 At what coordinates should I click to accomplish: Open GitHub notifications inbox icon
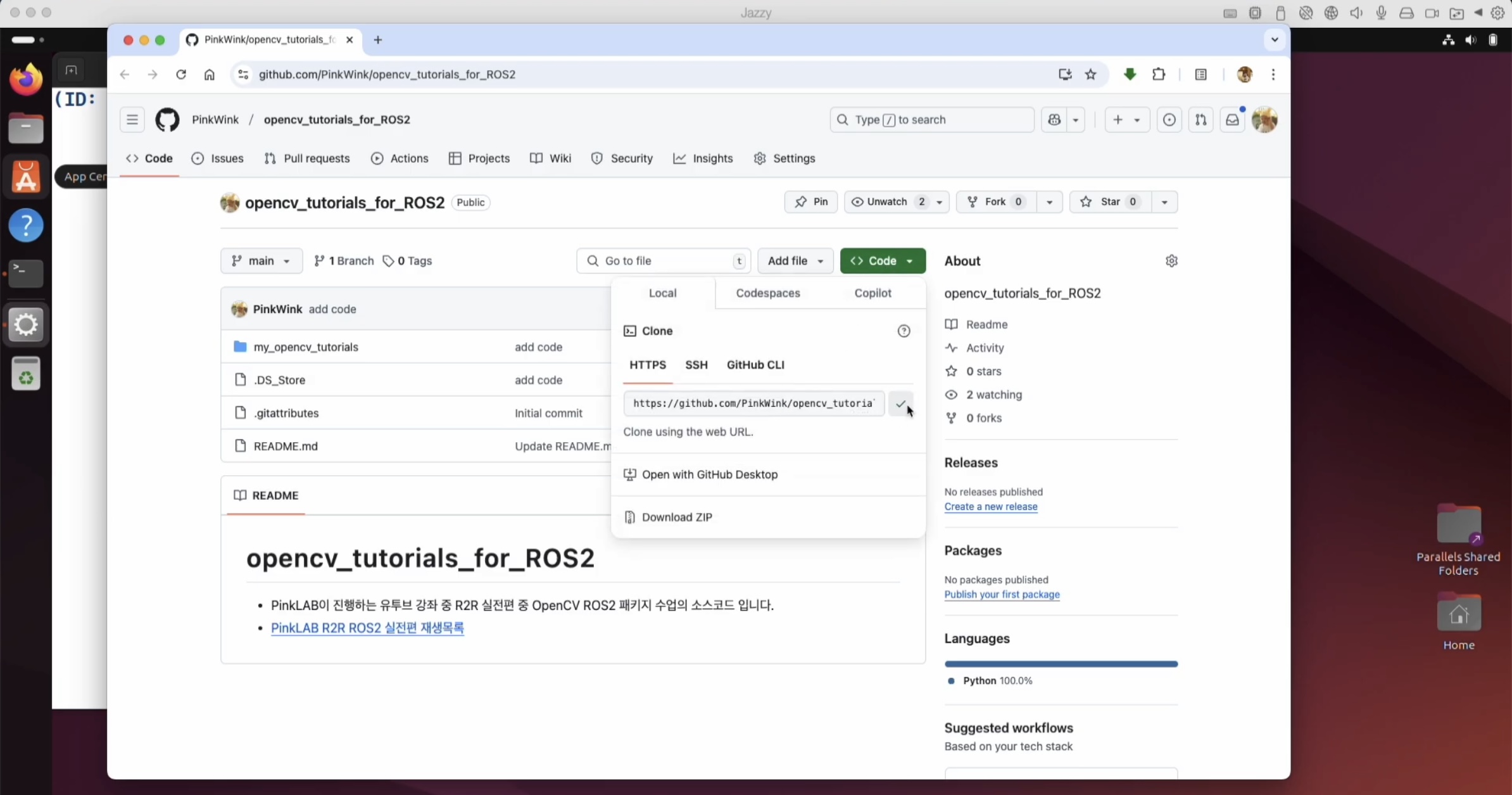[1232, 120]
